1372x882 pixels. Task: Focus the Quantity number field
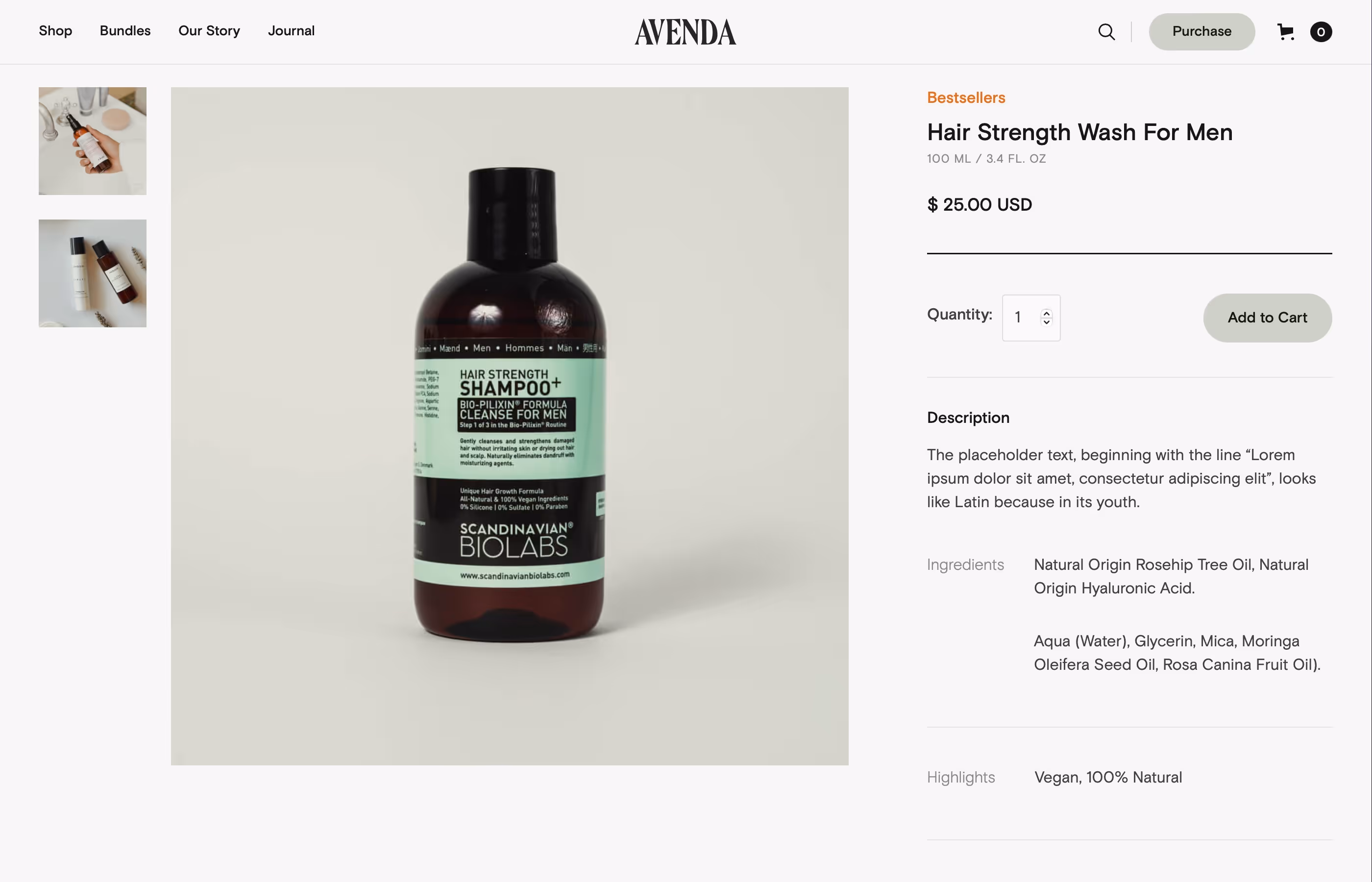(x=1031, y=318)
